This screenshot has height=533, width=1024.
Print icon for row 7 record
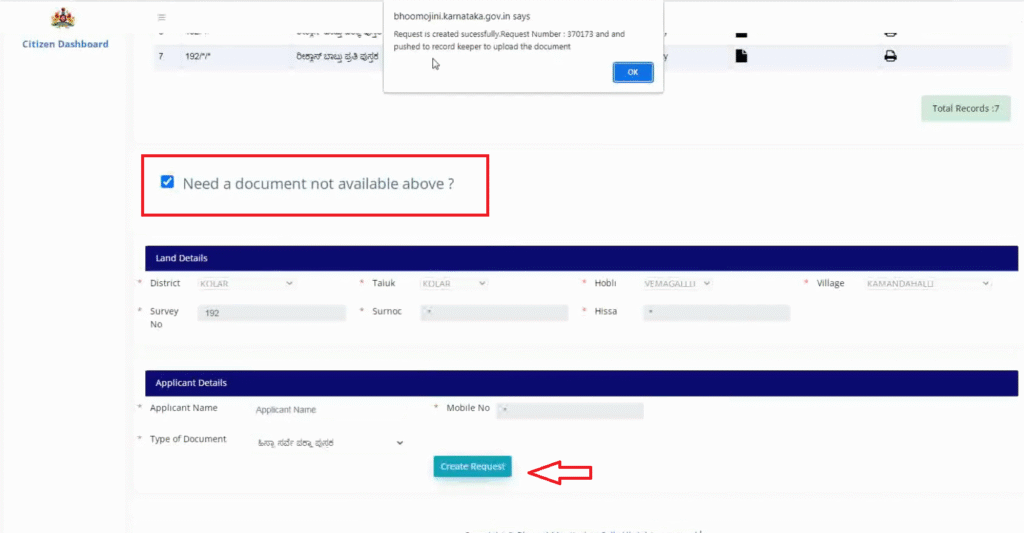[x=890, y=56]
